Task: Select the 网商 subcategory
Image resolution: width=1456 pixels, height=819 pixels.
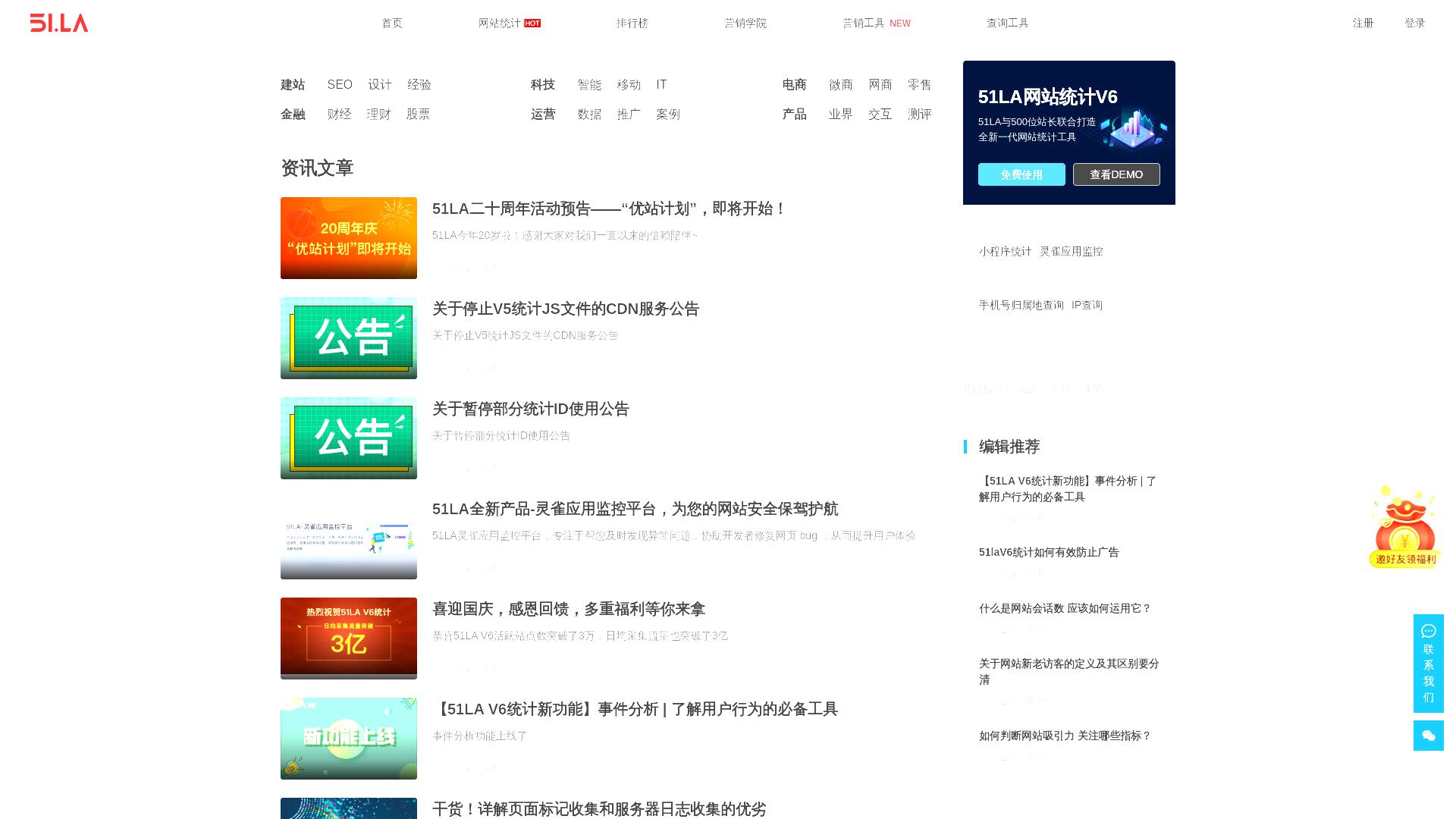Action: click(x=880, y=84)
